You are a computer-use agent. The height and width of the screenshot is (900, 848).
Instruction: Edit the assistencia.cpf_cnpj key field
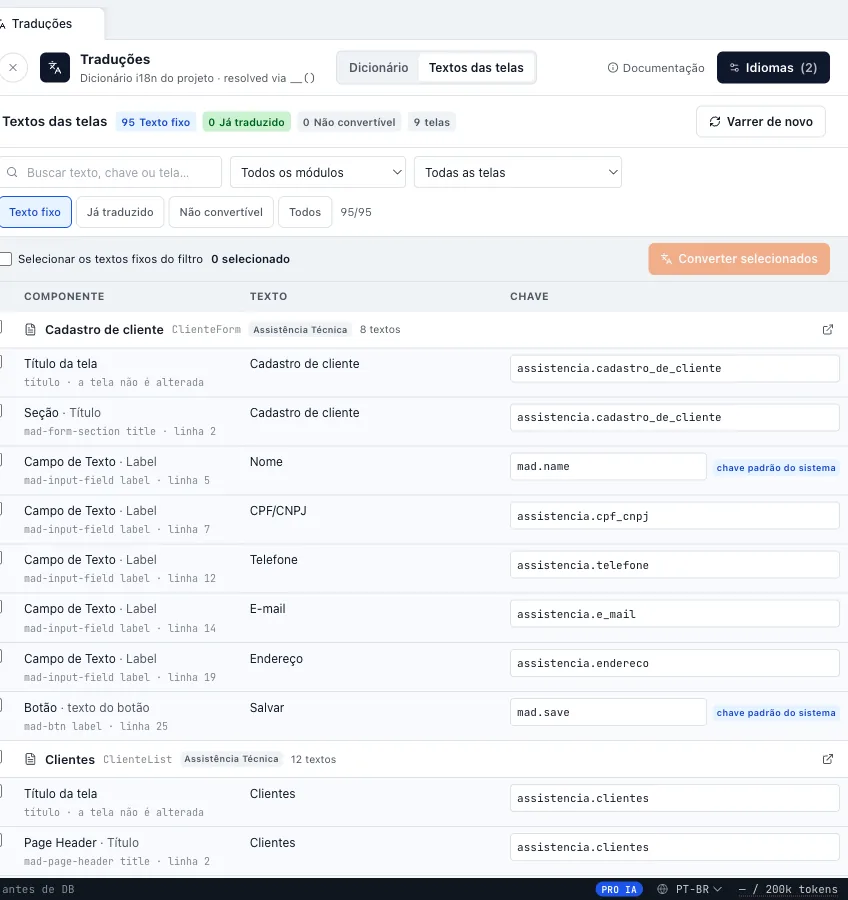675,516
